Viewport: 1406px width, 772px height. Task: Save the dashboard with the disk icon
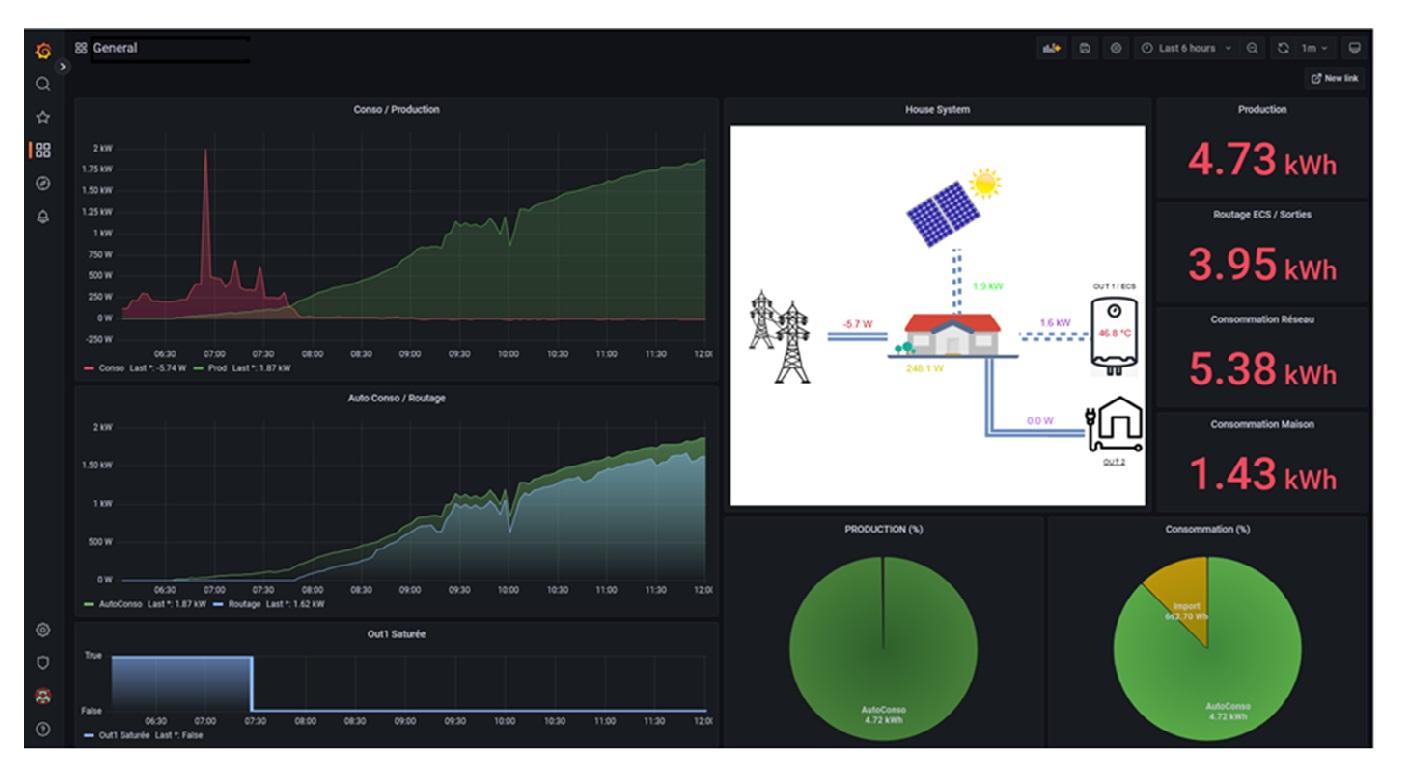click(1084, 48)
